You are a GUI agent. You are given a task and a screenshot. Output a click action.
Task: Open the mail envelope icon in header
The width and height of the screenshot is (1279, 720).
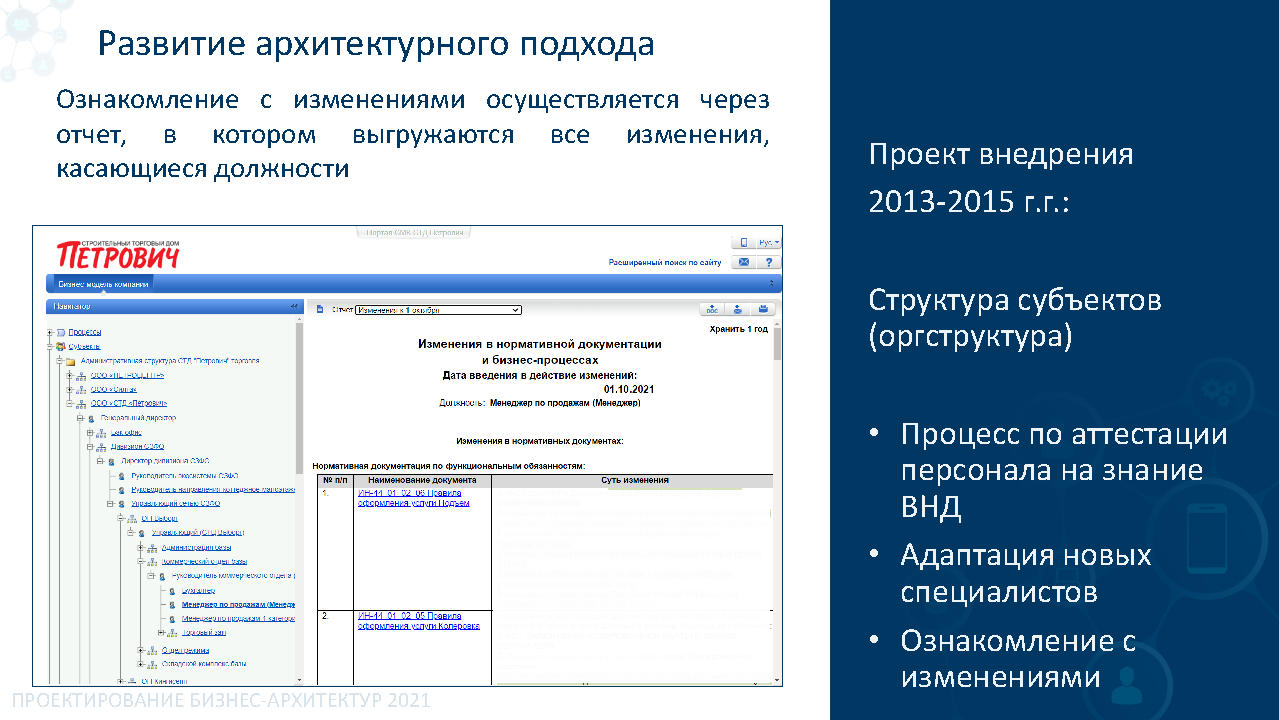tap(743, 262)
